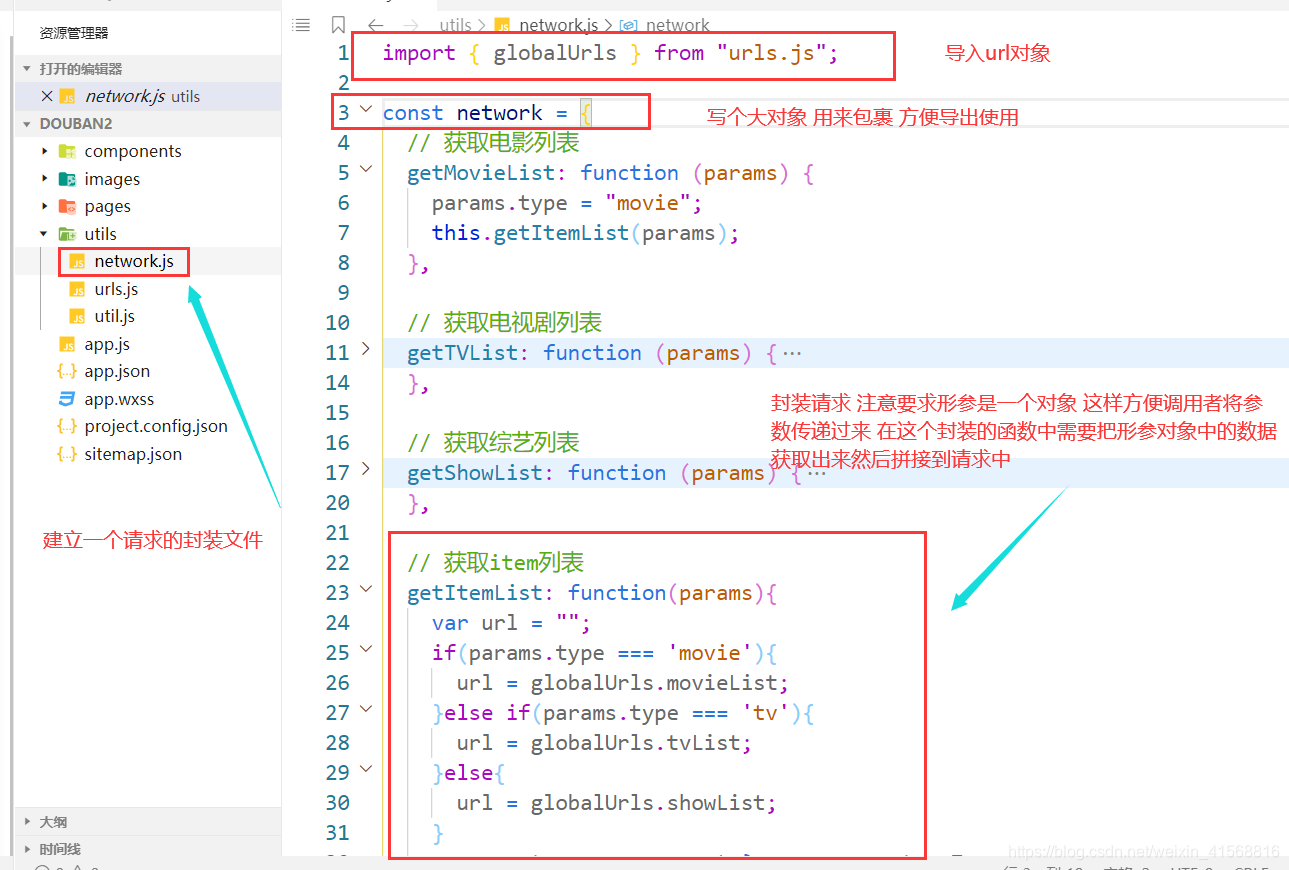
Task: Click the CSS icon beside app.wxss
Action: click(67, 398)
